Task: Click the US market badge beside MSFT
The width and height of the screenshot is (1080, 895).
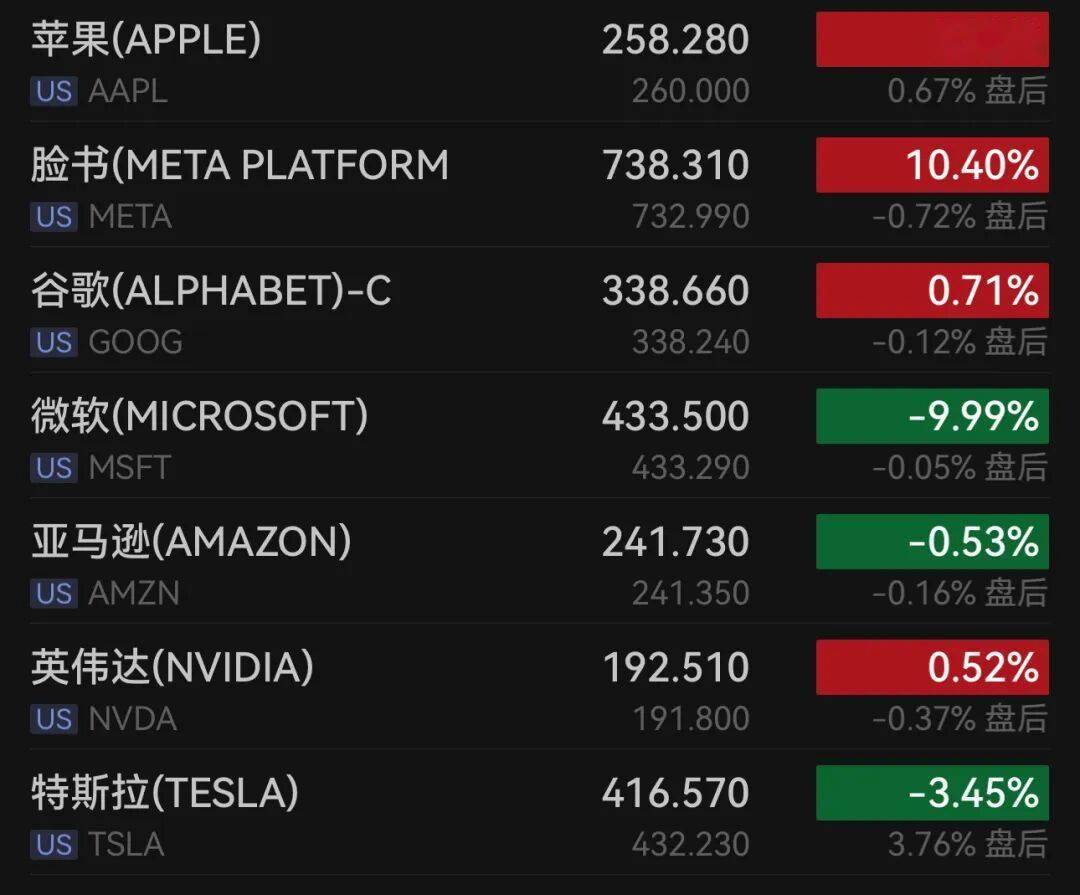Action: click(54, 468)
